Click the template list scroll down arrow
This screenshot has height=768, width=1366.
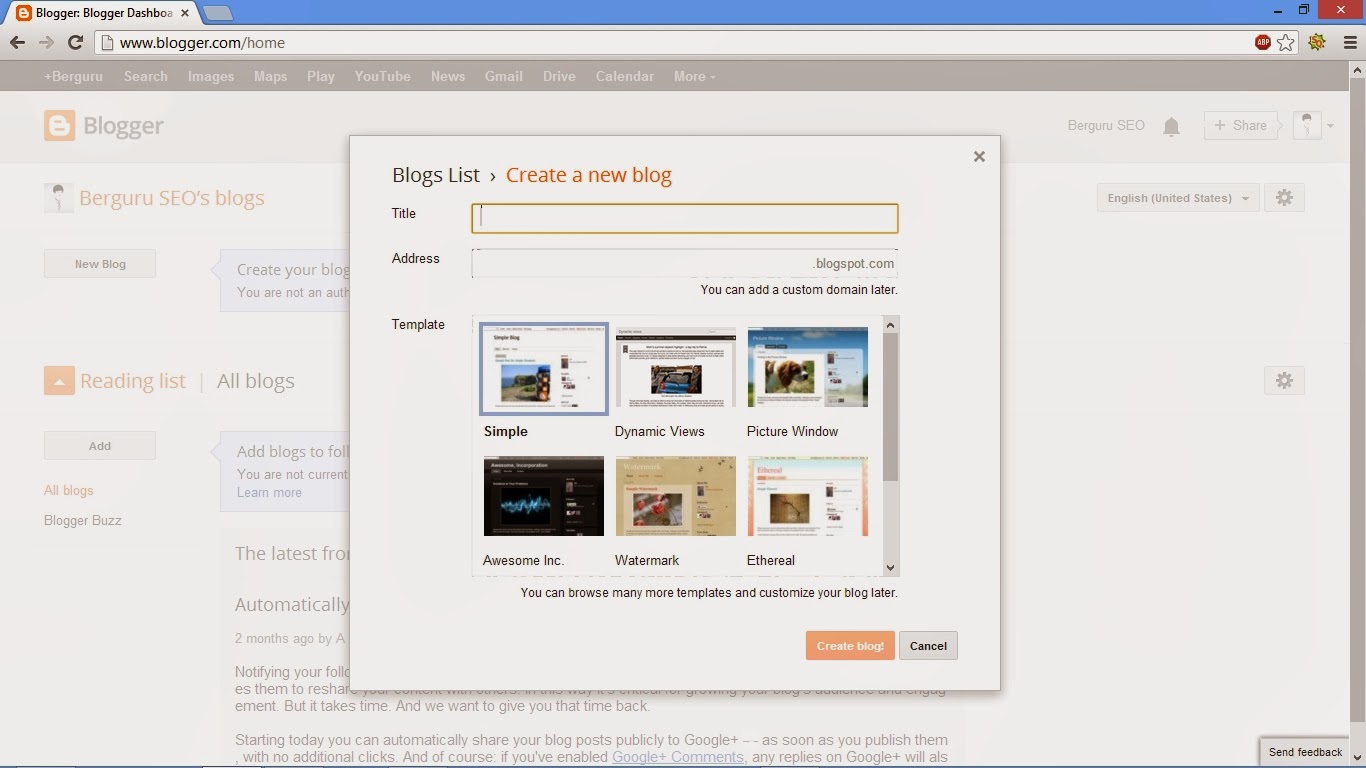[891, 568]
